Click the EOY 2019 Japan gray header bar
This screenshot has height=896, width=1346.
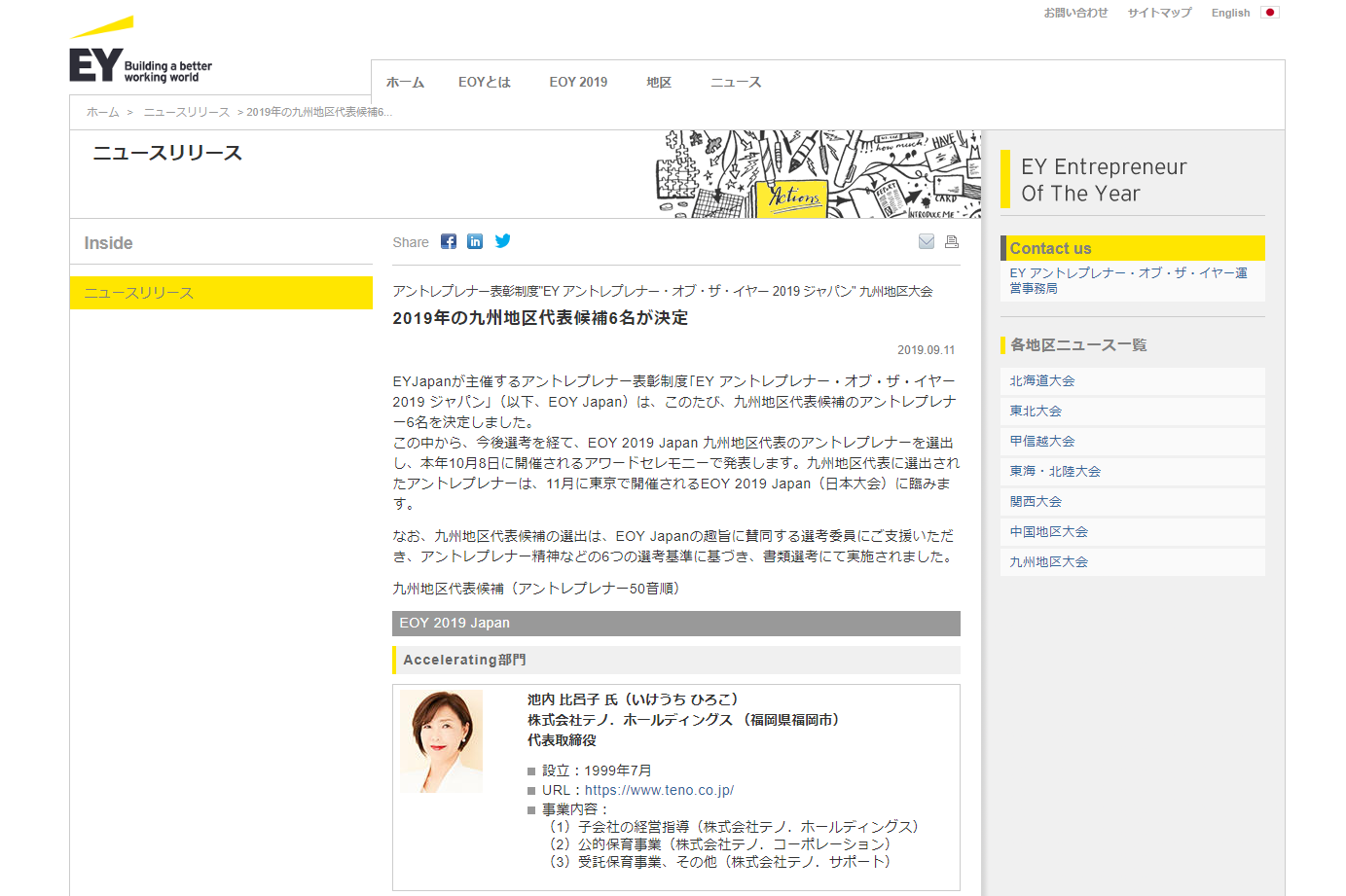coord(676,624)
